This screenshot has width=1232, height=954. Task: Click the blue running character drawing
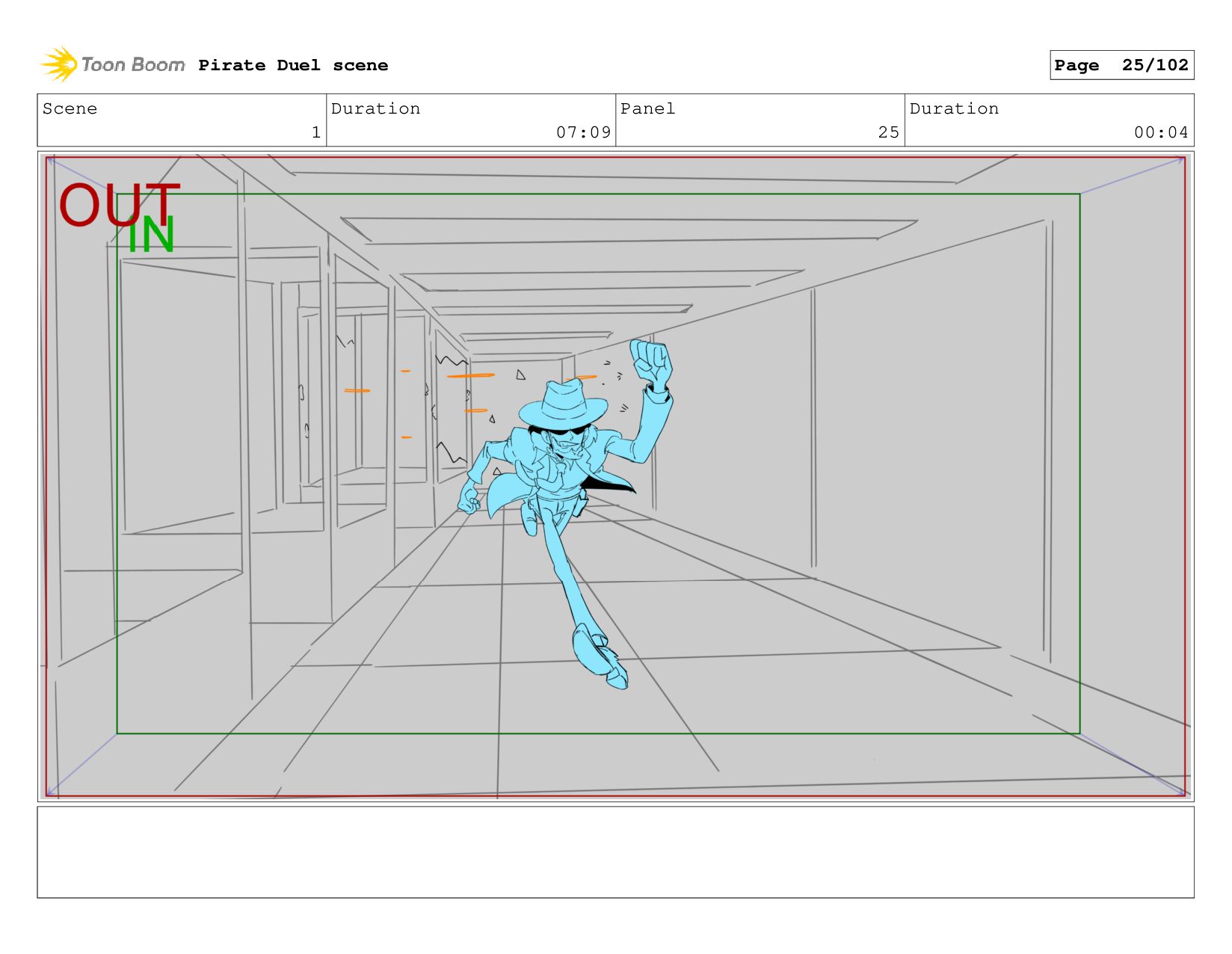(566, 514)
